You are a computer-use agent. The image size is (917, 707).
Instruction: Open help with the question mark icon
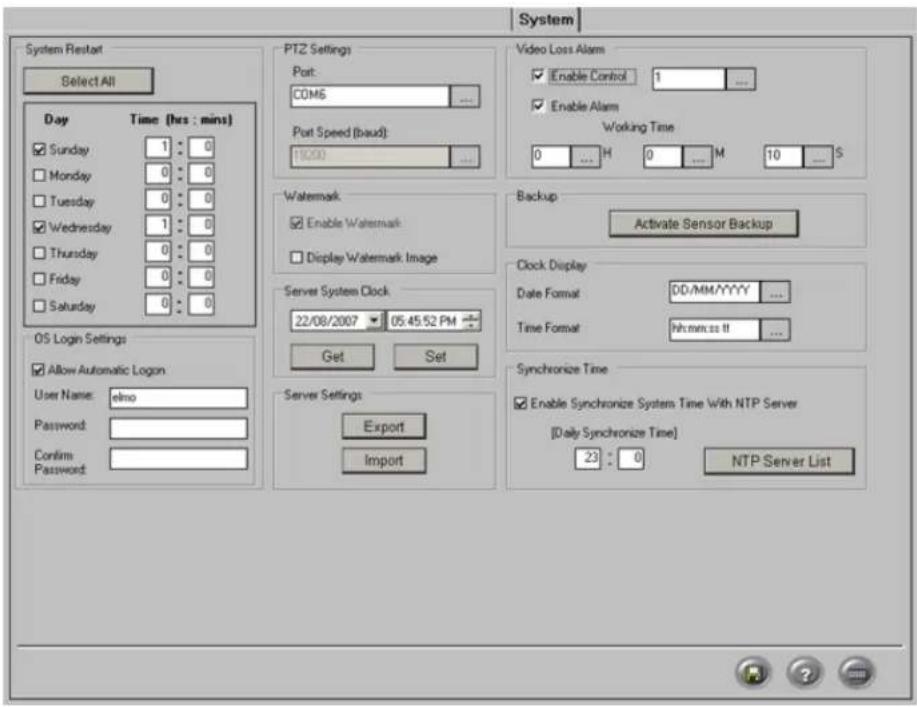pos(805,672)
